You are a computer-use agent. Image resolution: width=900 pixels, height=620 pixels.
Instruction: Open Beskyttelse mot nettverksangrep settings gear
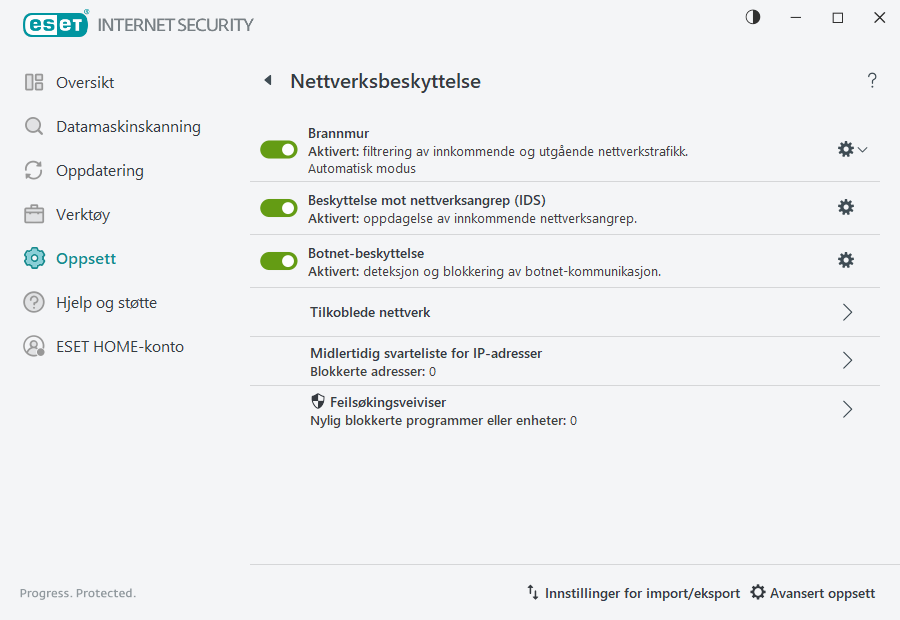coord(846,207)
